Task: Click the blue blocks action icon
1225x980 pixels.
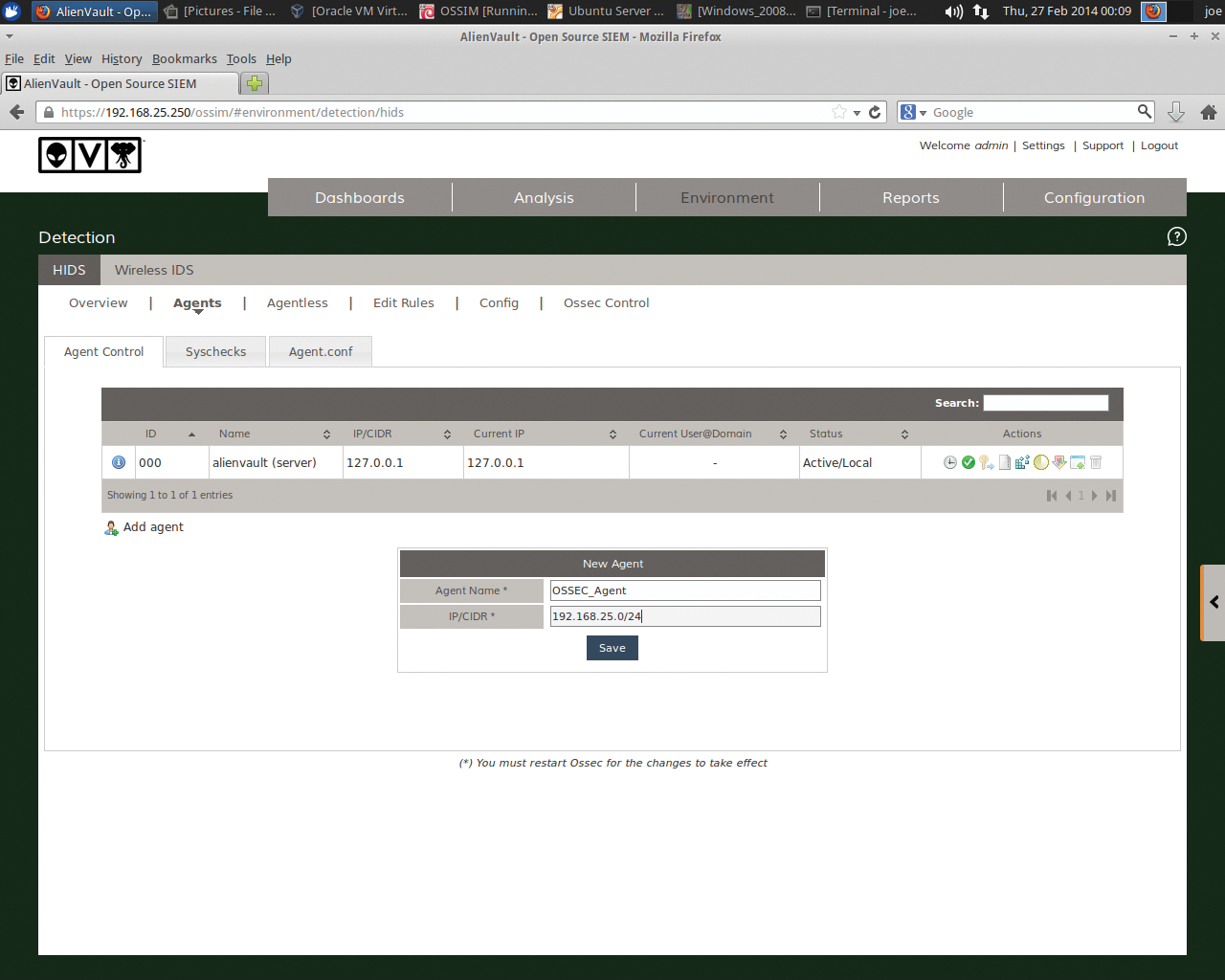Action: (1022, 462)
